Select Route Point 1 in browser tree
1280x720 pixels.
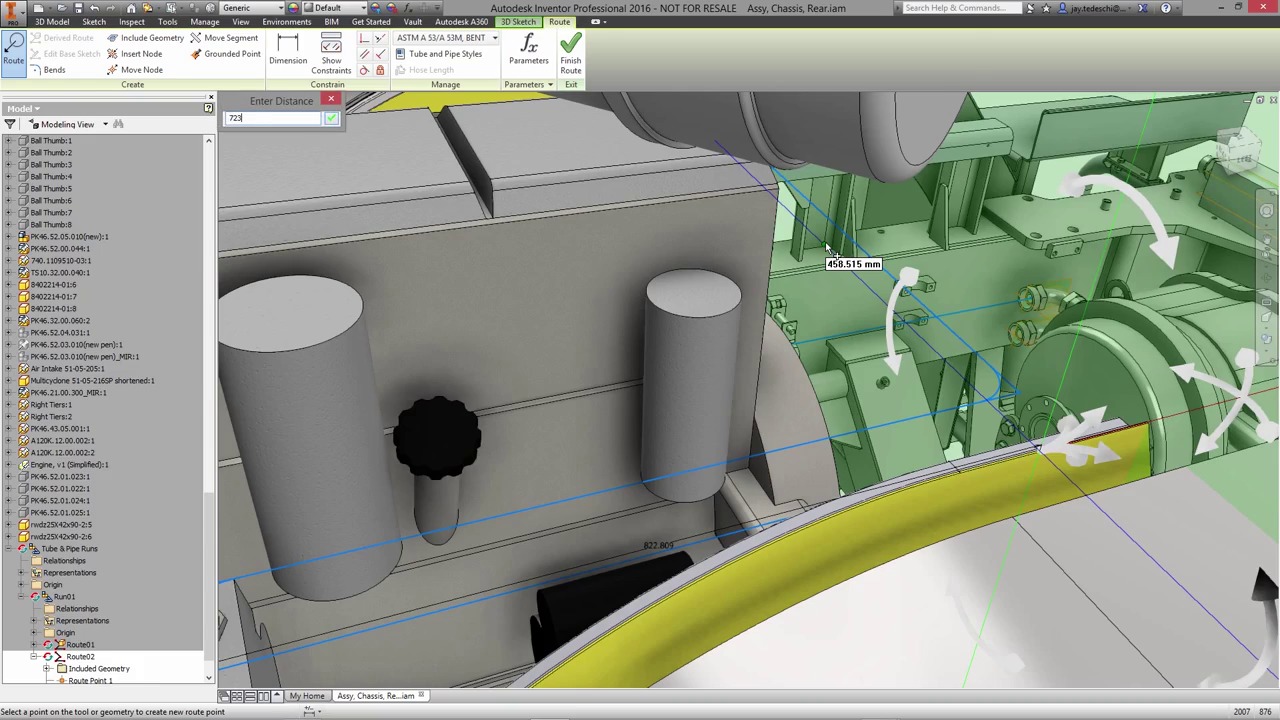click(90, 681)
